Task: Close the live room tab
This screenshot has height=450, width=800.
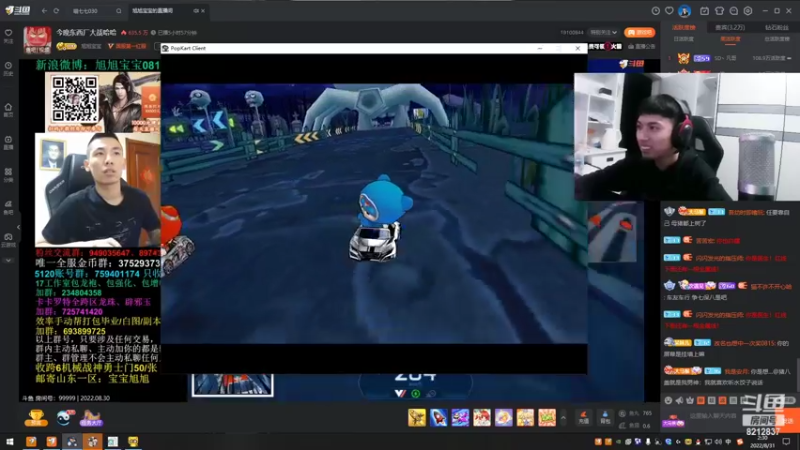Action: pos(203,11)
